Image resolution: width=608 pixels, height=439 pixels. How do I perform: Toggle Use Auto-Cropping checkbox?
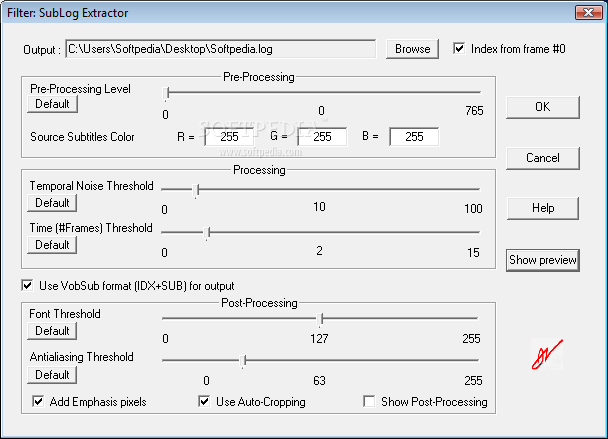point(204,401)
